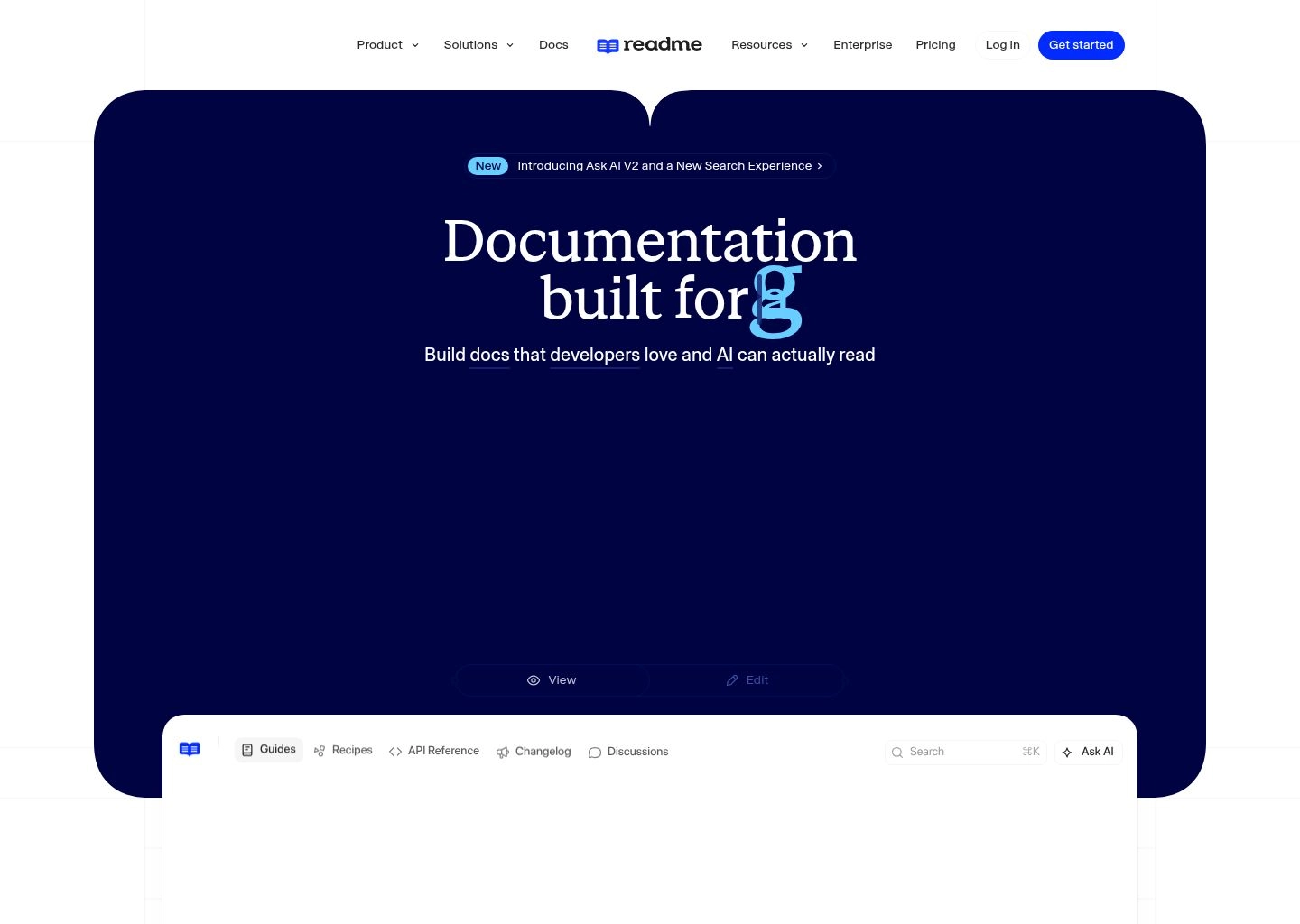This screenshot has height=924, width=1300.
Task: Click the Guides page icon
Action: (247, 750)
